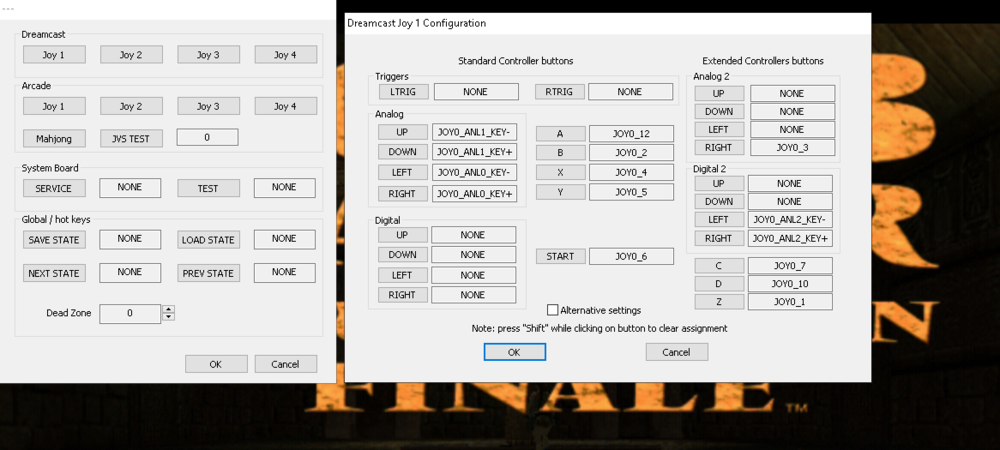Click the Dead Zone value field

130,314
